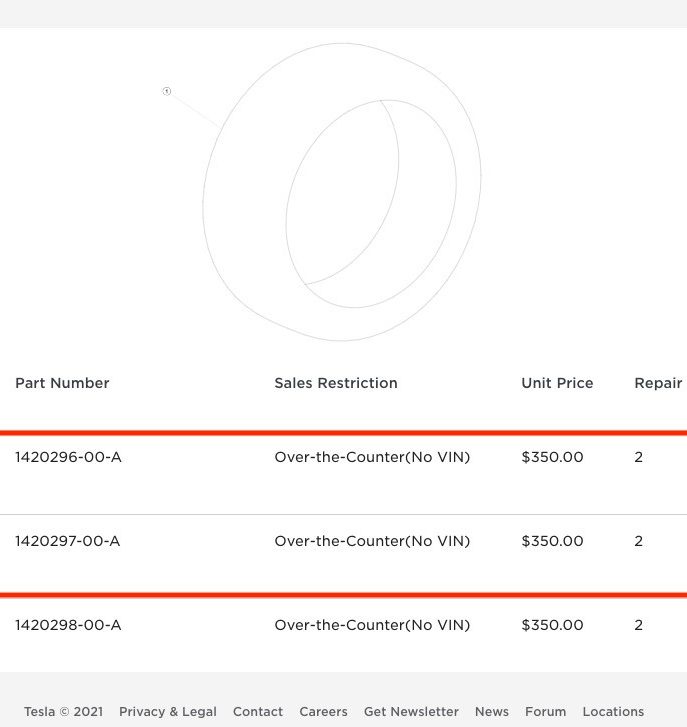Select part number 1420298-00-A
This screenshot has height=727, width=687.
pos(68,625)
